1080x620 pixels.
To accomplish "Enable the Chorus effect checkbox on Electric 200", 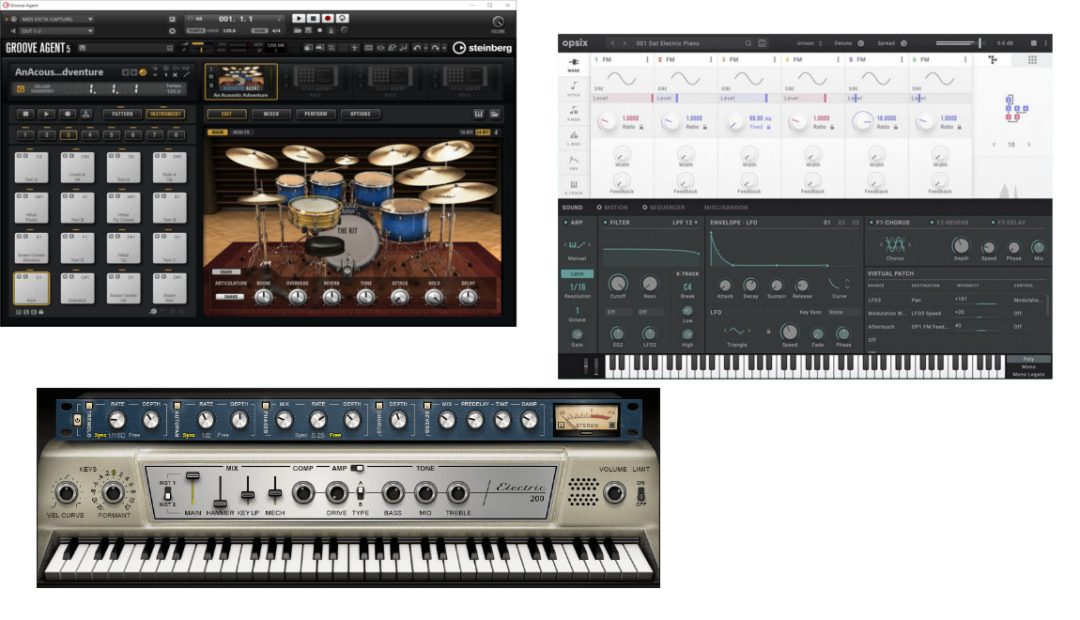I will coord(379,405).
